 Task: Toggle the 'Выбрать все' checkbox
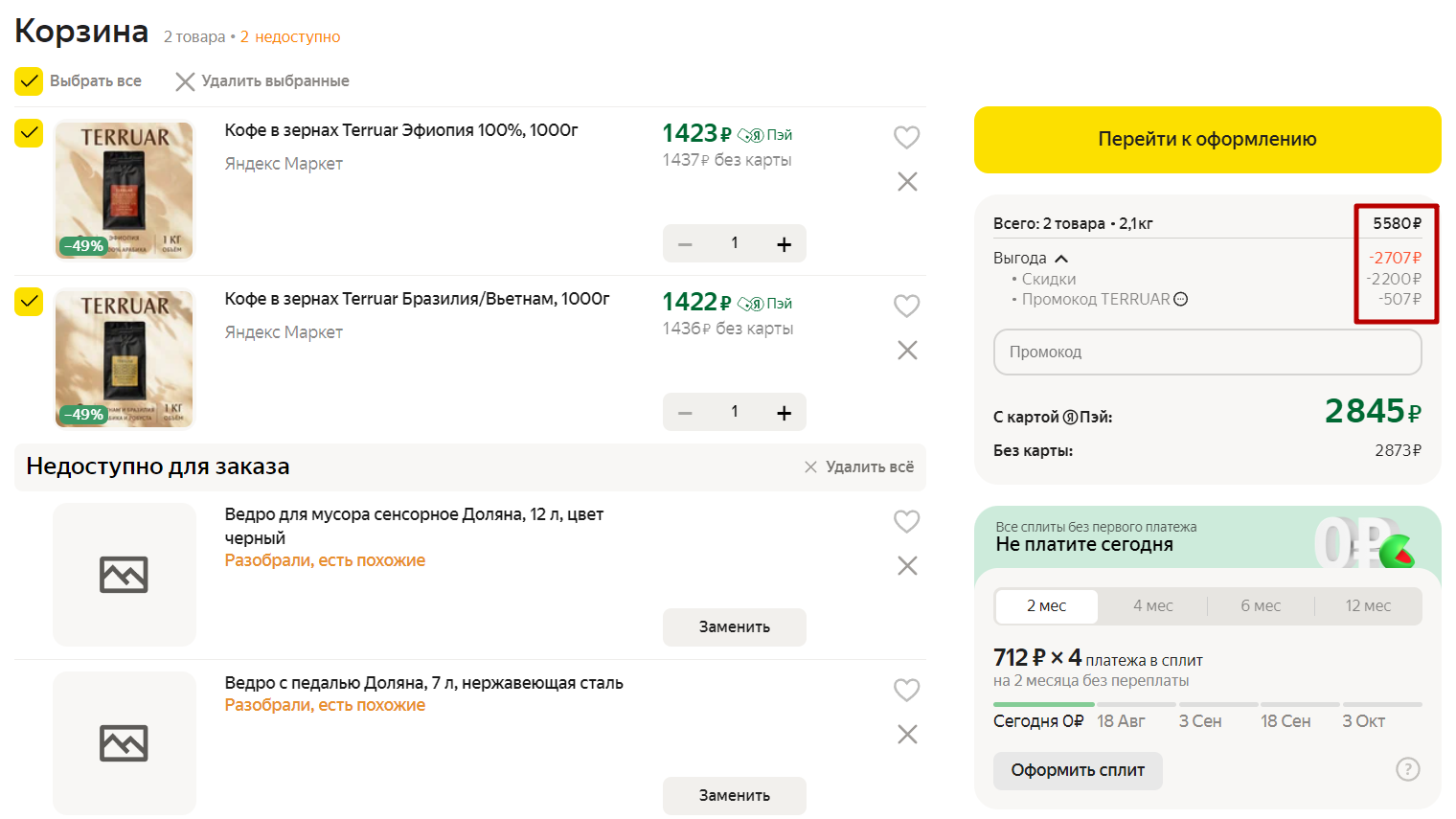pyautogui.click(x=29, y=81)
